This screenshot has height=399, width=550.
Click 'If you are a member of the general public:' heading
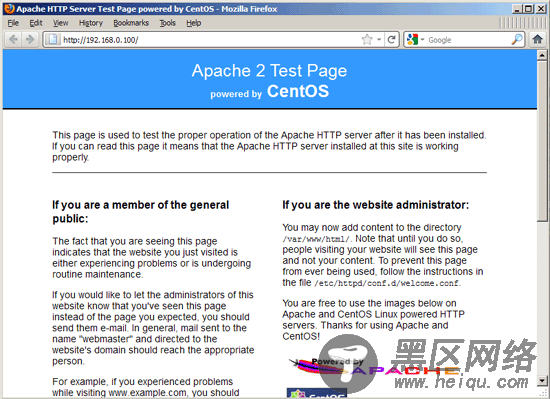pos(141,211)
